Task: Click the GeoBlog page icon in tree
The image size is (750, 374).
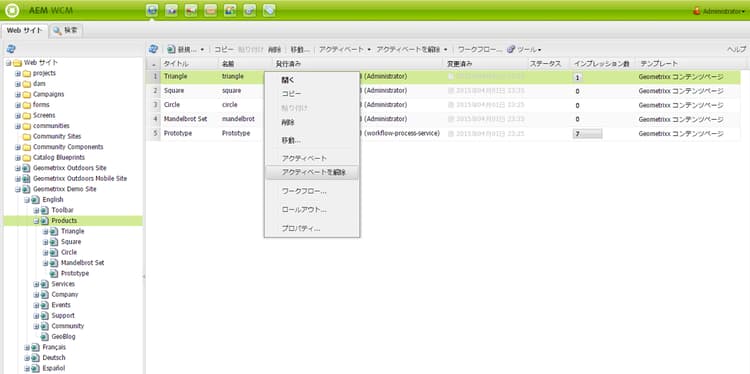Action: point(45,337)
